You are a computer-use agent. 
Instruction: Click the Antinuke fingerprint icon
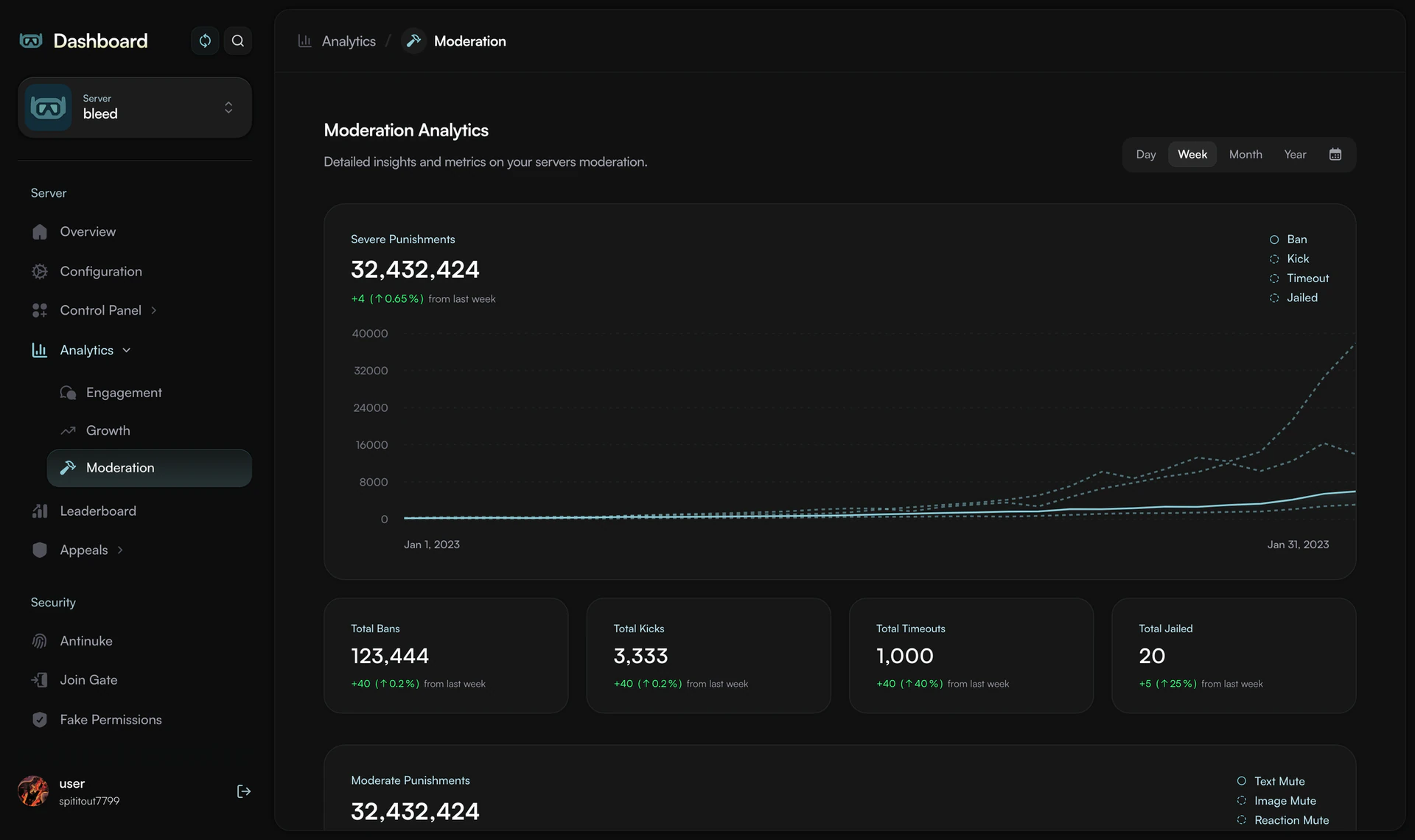40,641
